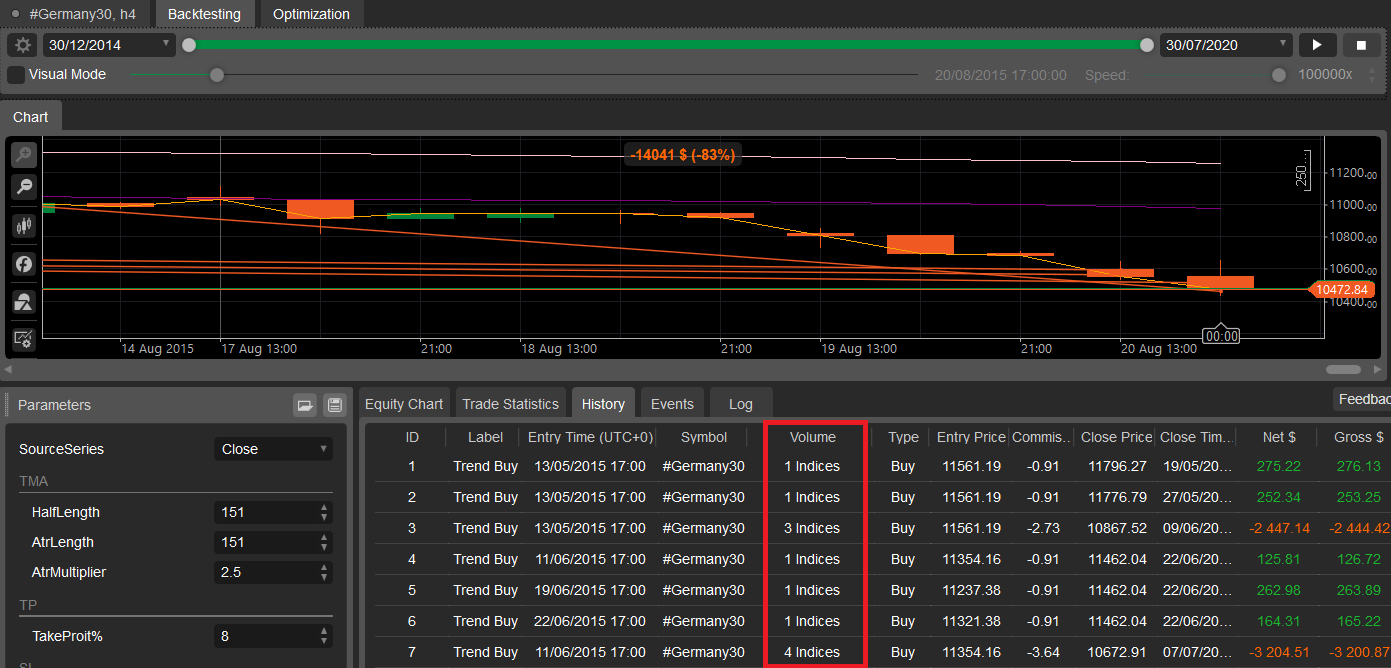Open the Trade Statistics tab
The width and height of the screenshot is (1391, 668).
click(510, 404)
